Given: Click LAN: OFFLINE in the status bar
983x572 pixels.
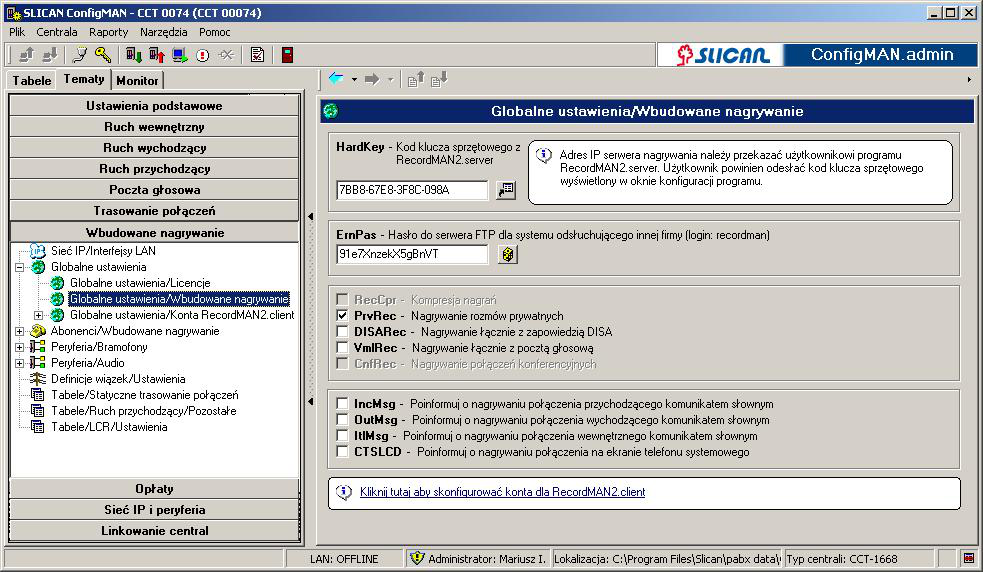Looking at the screenshot, I should pos(344,559).
